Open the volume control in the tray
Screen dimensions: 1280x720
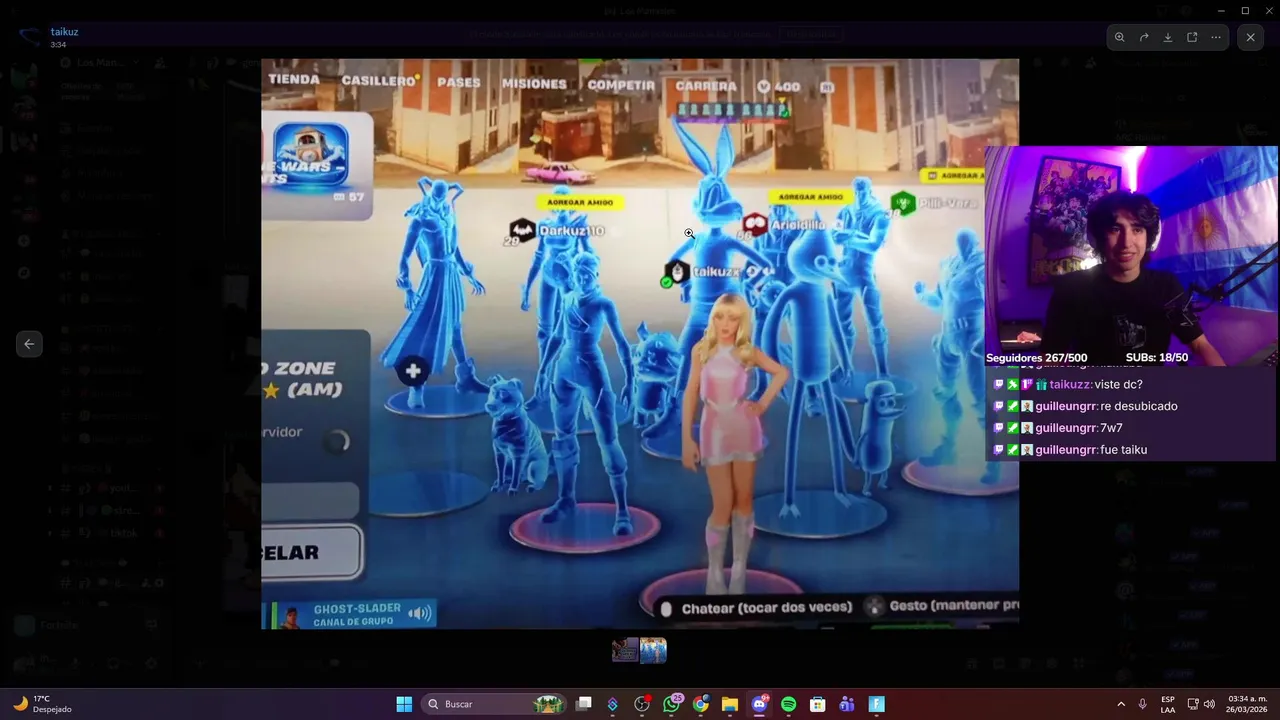(x=1209, y=704)
